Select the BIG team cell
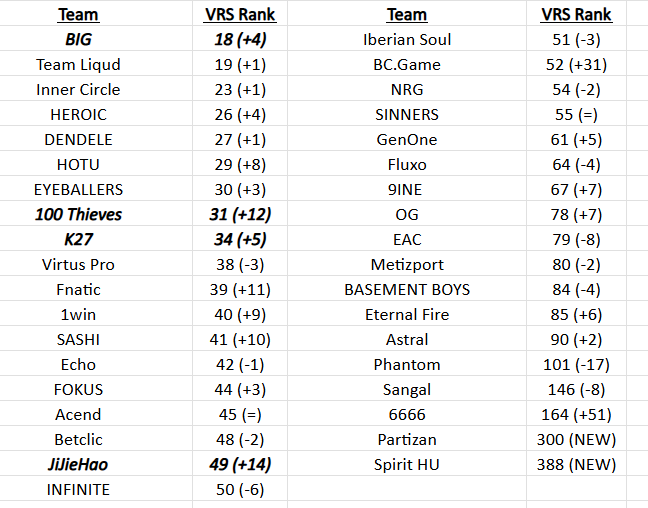 click(x=79, y=39)
